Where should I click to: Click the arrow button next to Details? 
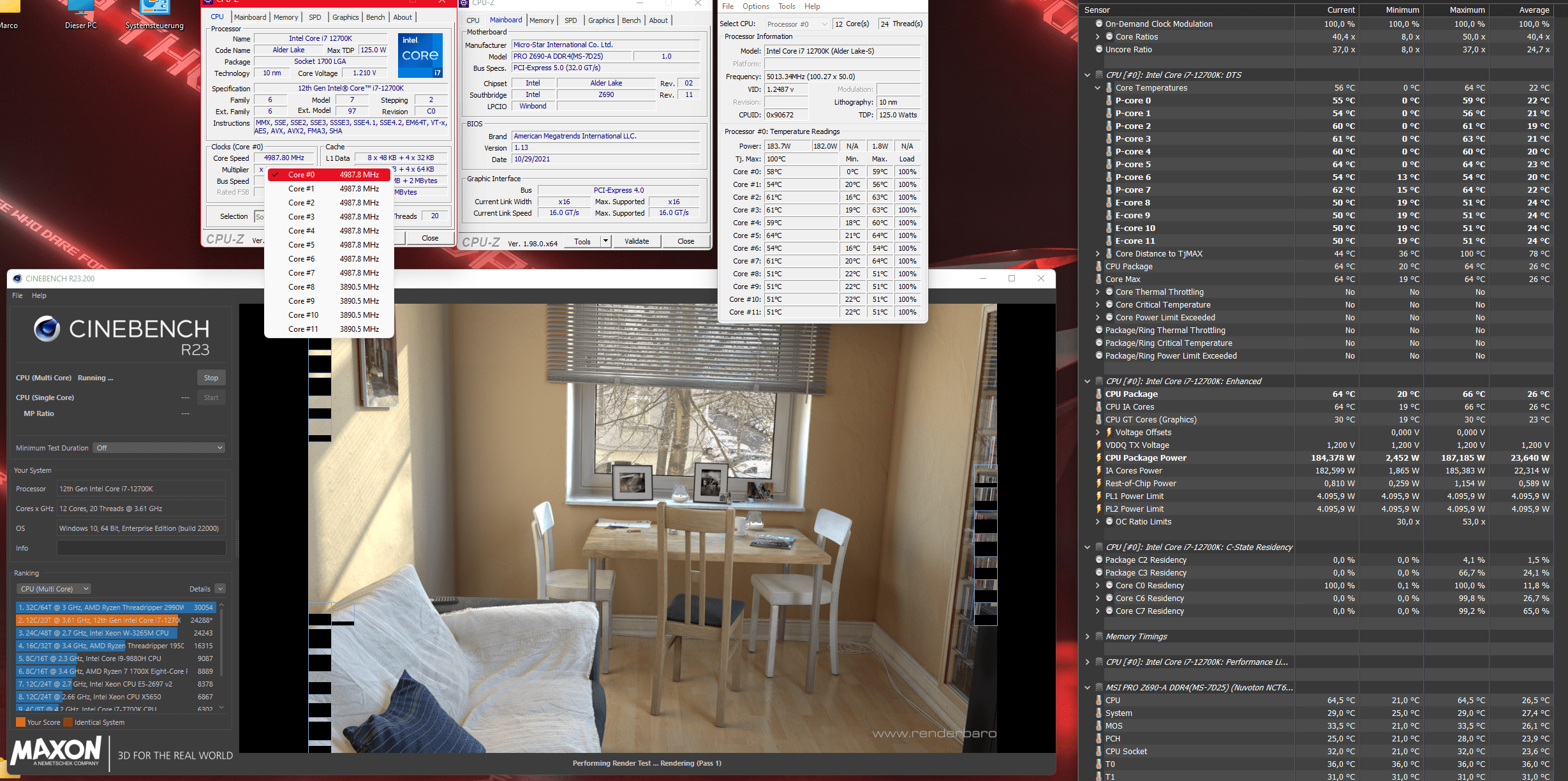click(220, 589)
